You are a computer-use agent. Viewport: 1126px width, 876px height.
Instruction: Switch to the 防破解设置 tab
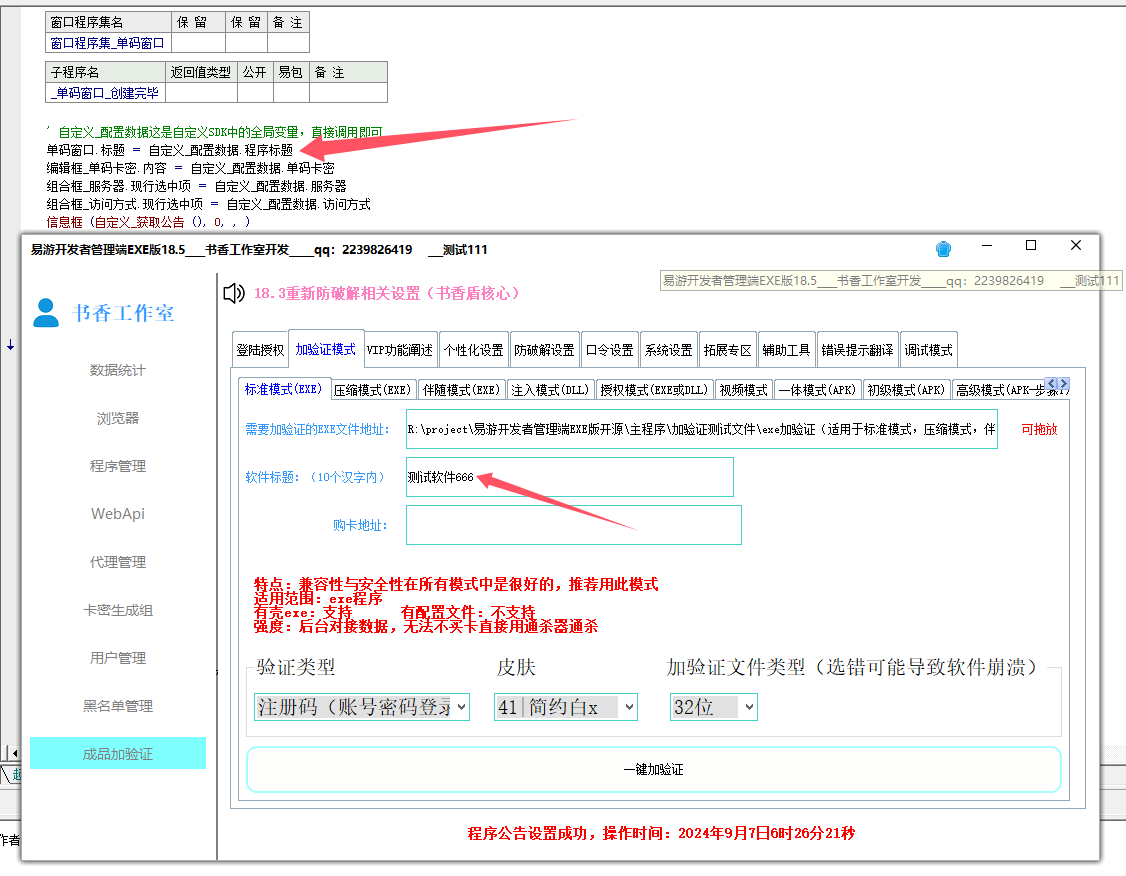tap(544, 350)
